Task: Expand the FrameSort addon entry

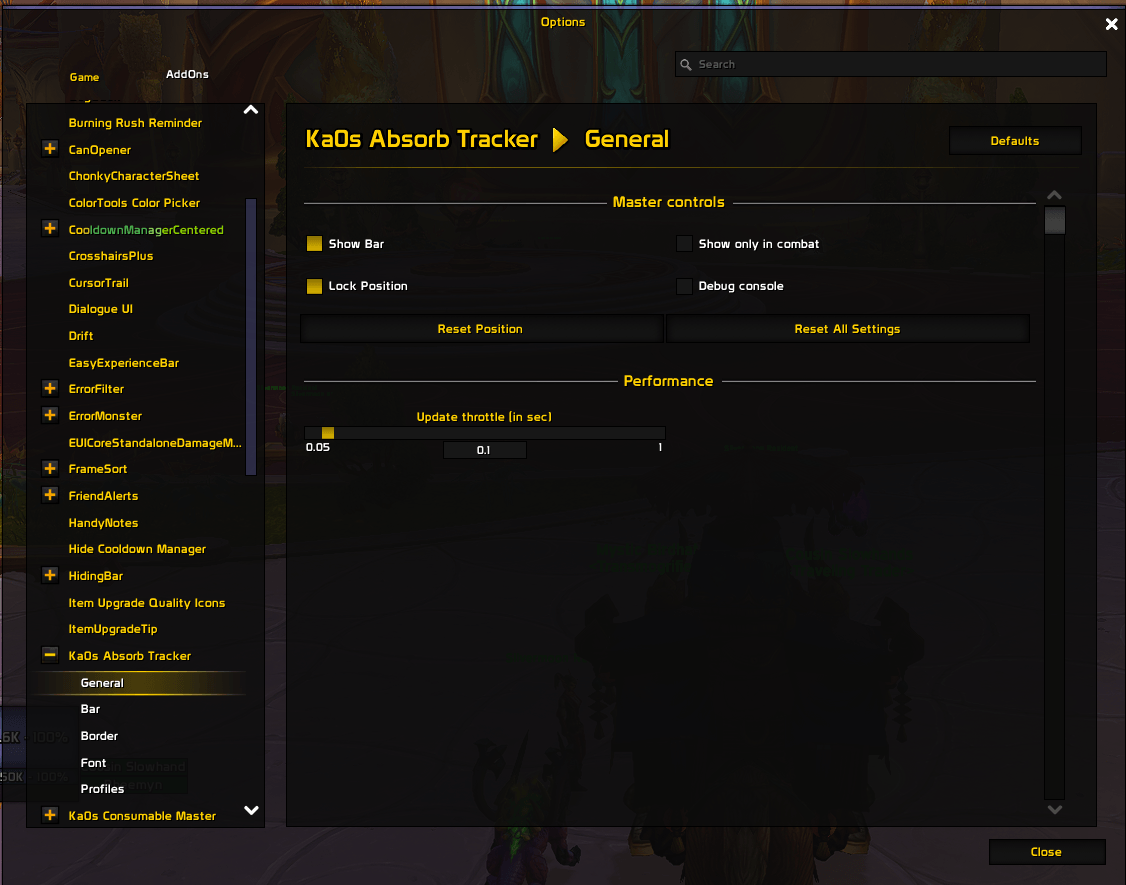Action: pyautogui.click(x=50, y=468)
